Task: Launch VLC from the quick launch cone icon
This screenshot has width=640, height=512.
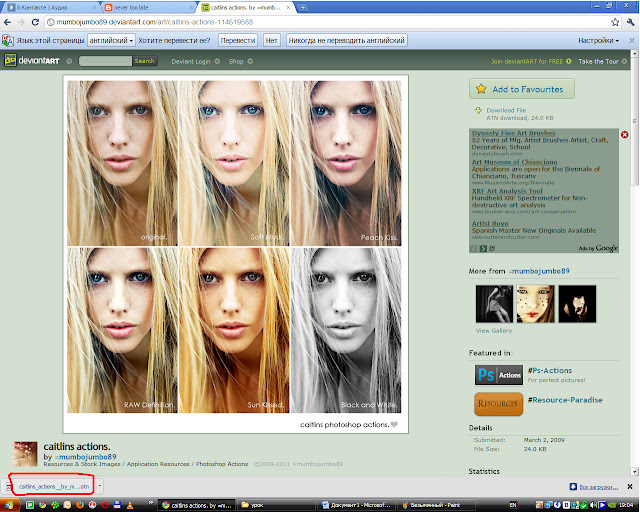Action: (130, 505)
